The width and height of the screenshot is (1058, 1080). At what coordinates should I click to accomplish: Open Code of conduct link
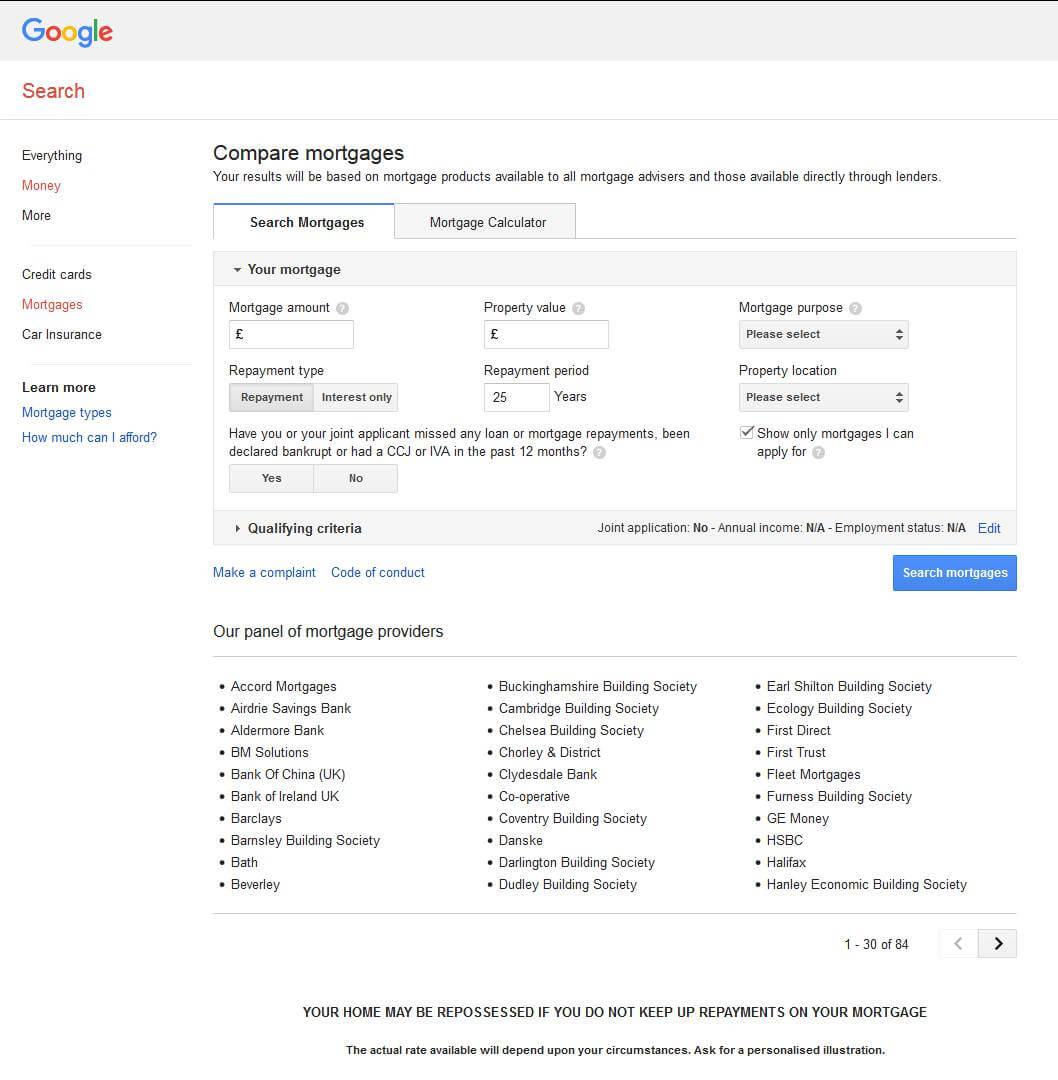pos(377,572)
